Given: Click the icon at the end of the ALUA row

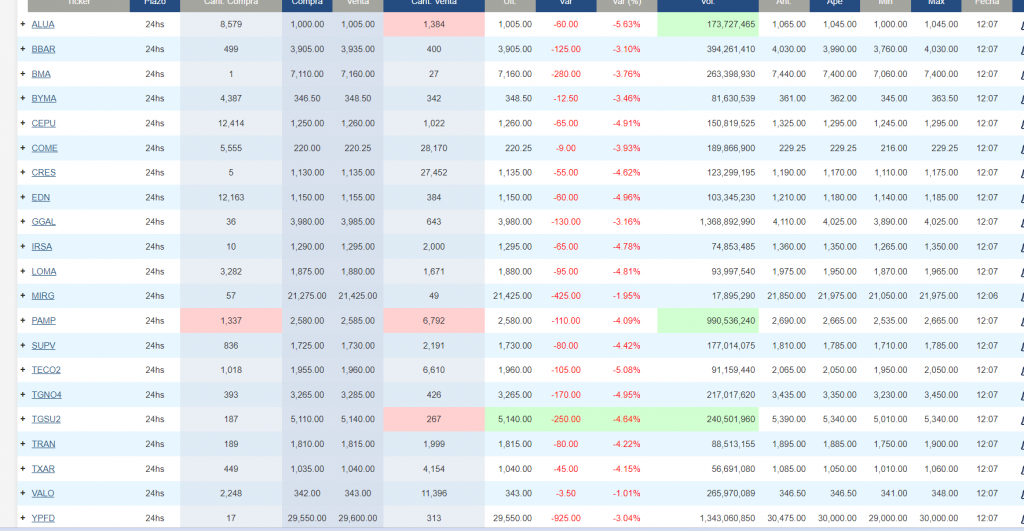Looking at the screenshot, I should (x=1019, y=23).
